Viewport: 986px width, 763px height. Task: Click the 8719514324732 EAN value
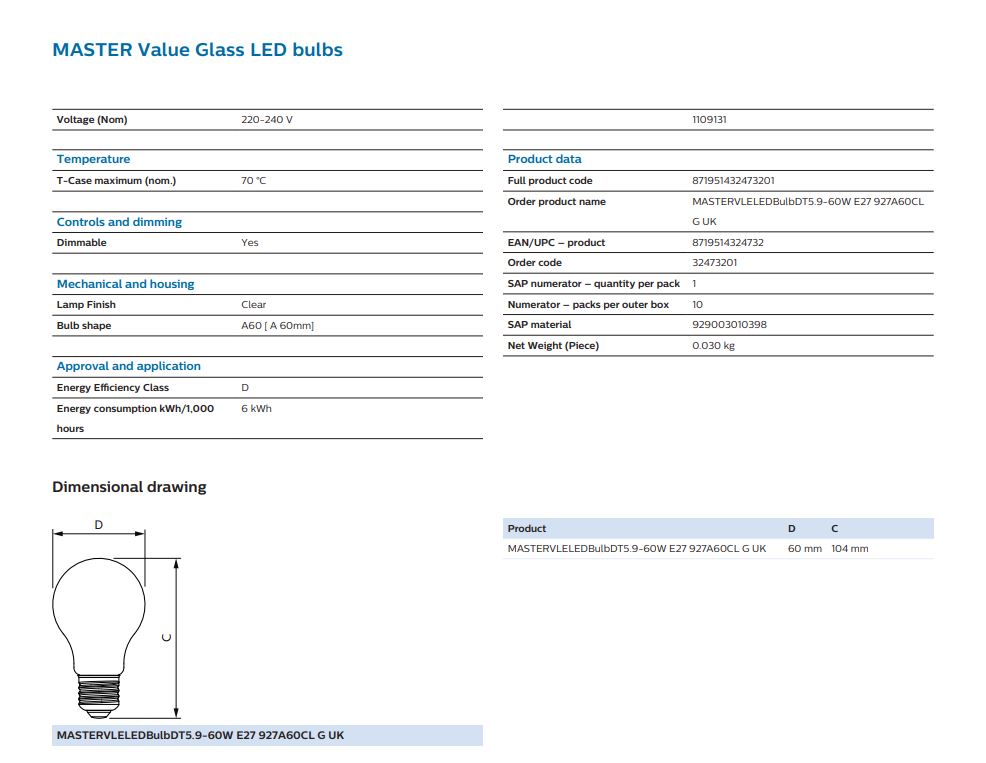coord(728,243)
